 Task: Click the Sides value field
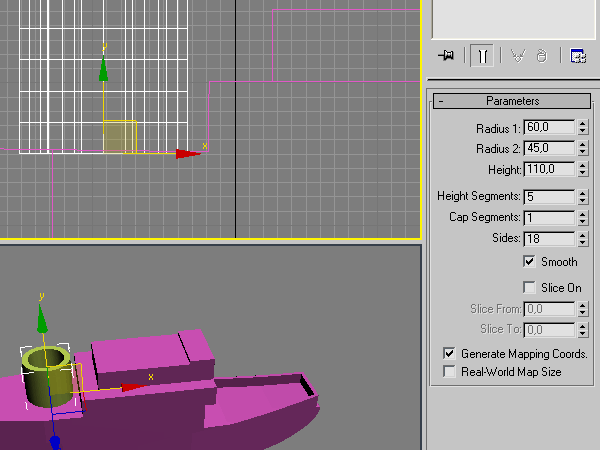click(x=549, y=239)
